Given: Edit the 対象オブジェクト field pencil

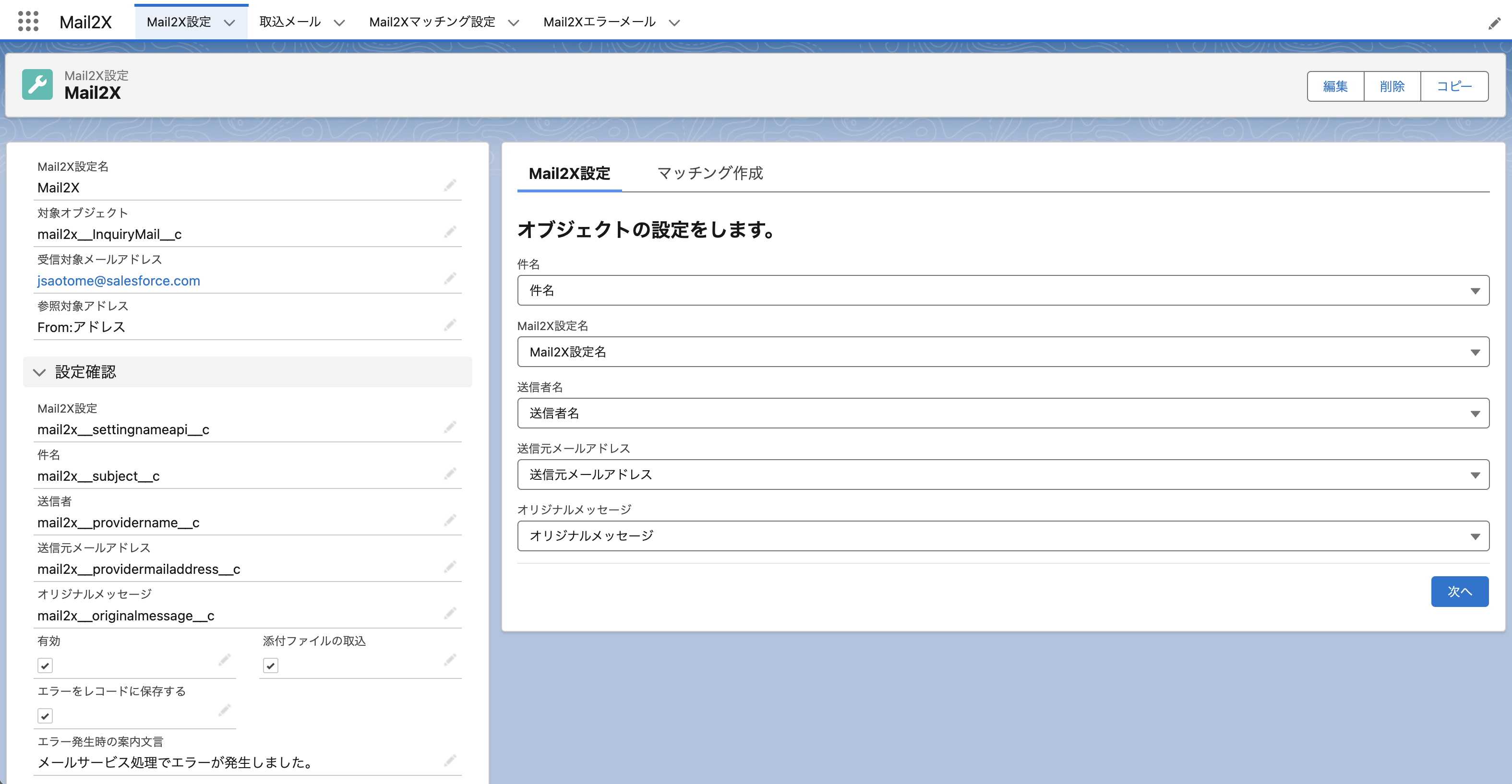Looking at the screenshot, I should pyautogui.click(x=450, y=232).
